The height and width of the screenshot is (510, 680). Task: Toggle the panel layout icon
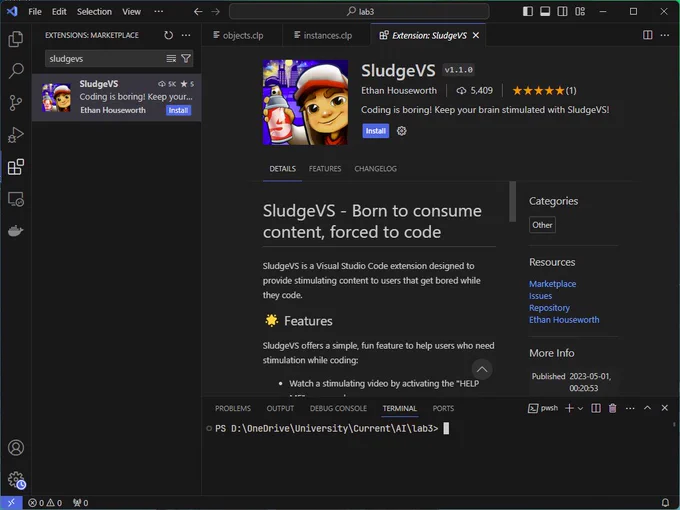(545, 12)
